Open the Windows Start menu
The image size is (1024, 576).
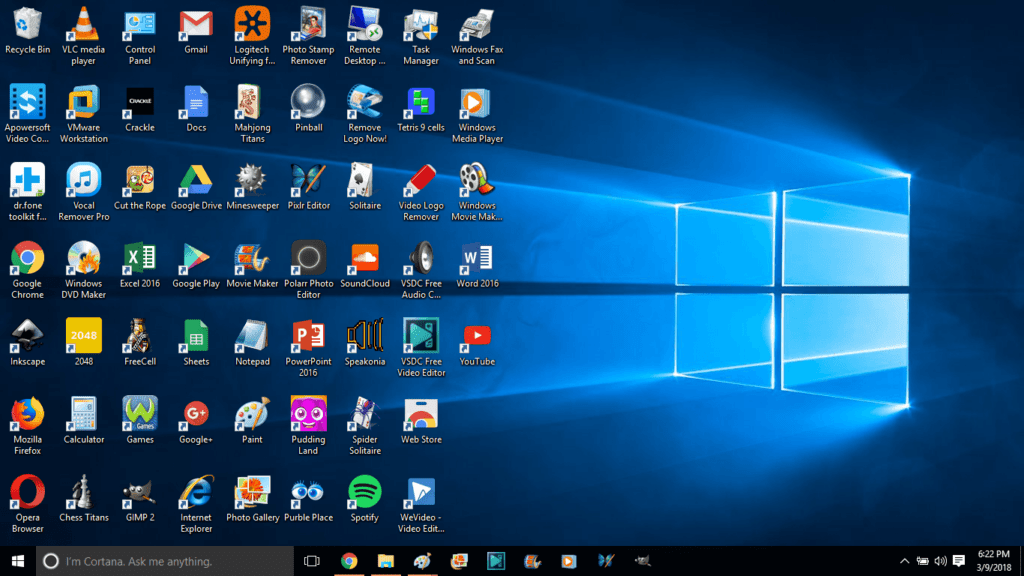click(18, 561)
